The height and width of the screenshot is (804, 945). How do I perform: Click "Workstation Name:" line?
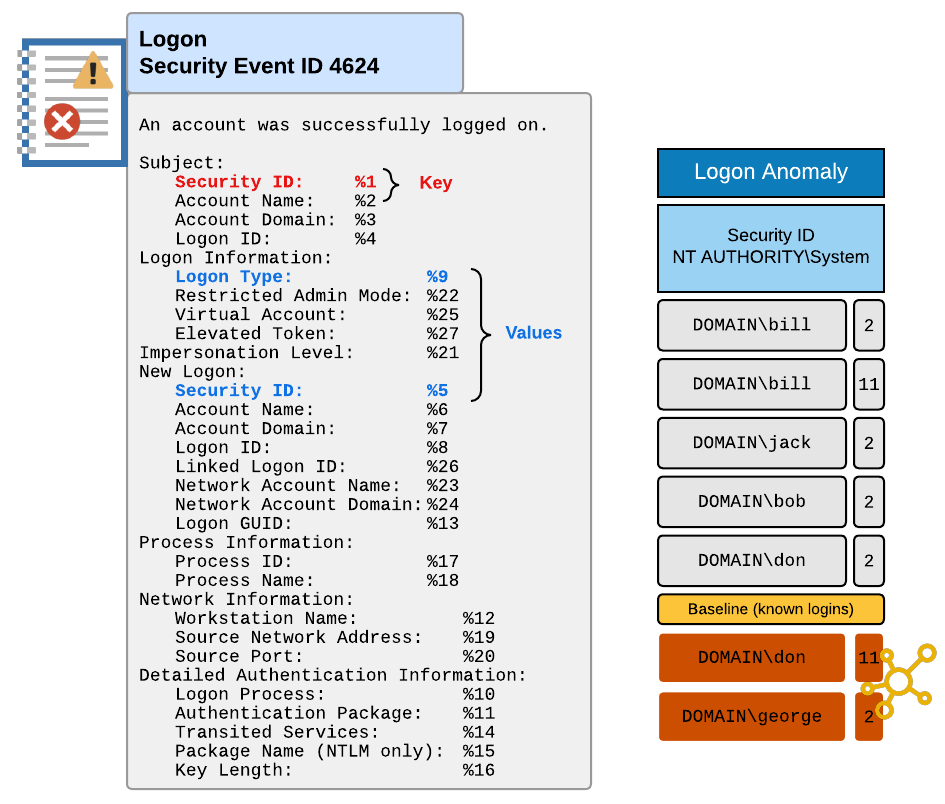click(x=335, y=618)
